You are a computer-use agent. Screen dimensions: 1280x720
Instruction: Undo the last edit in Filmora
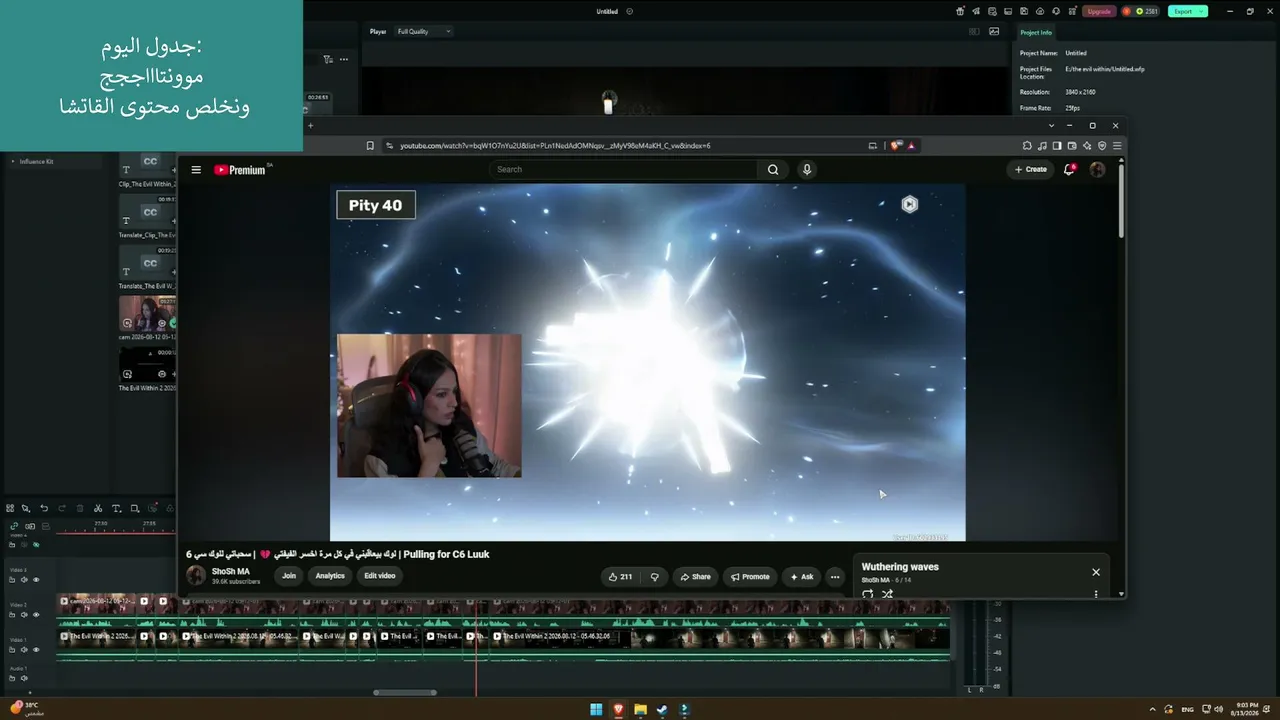coord(44,508)
